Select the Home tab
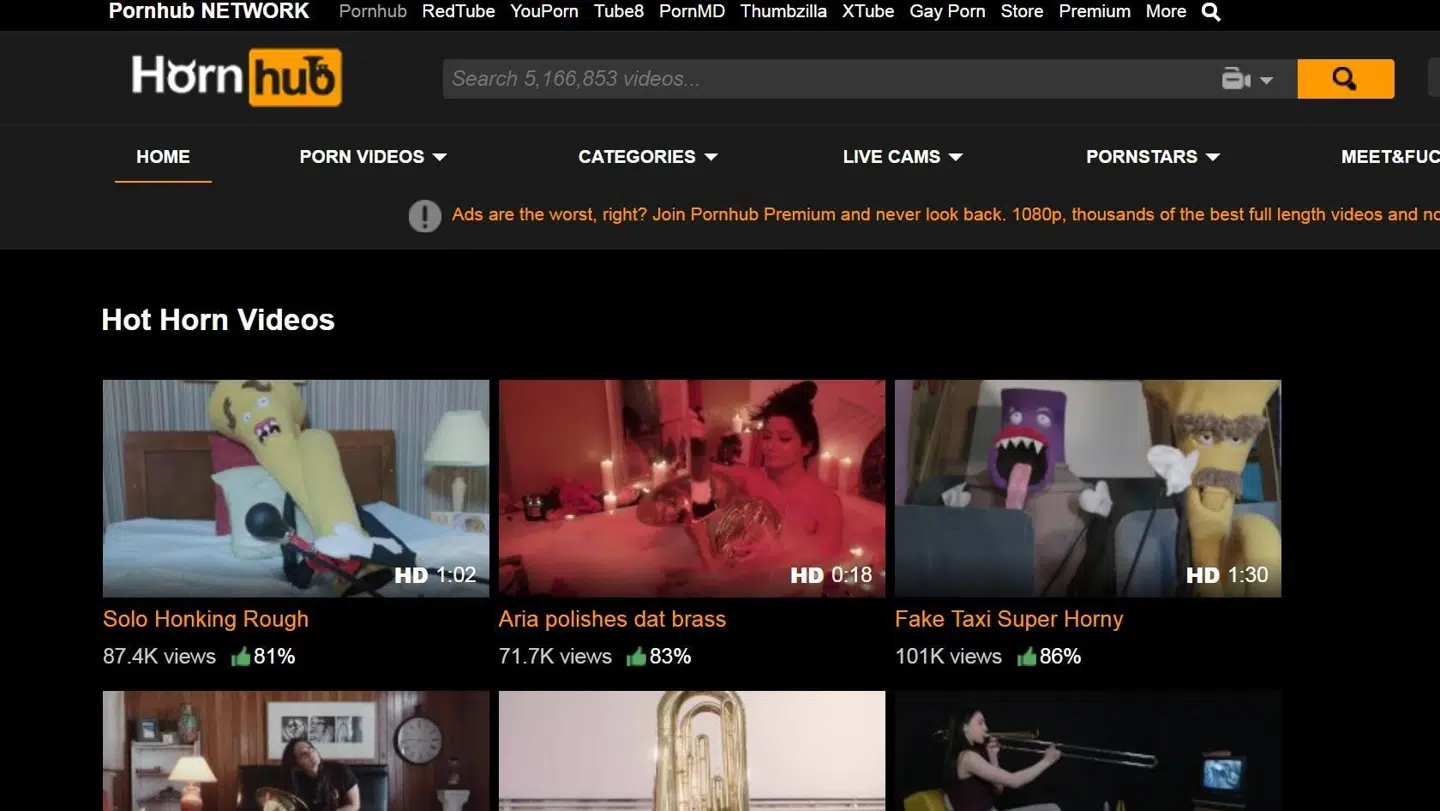The image size is (1440, 811). point(163,157)
